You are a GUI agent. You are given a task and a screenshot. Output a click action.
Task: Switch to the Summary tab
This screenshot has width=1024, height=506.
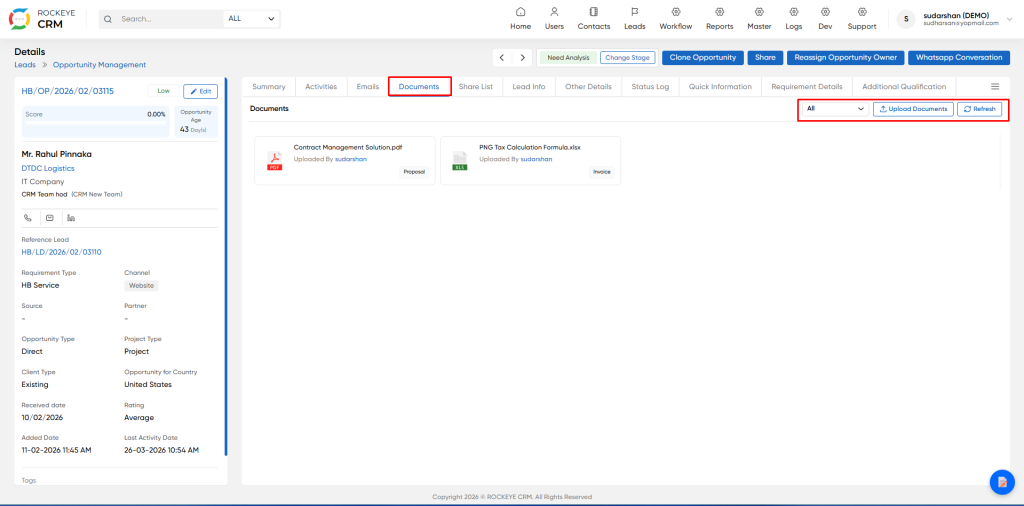[x=268, y=86]
